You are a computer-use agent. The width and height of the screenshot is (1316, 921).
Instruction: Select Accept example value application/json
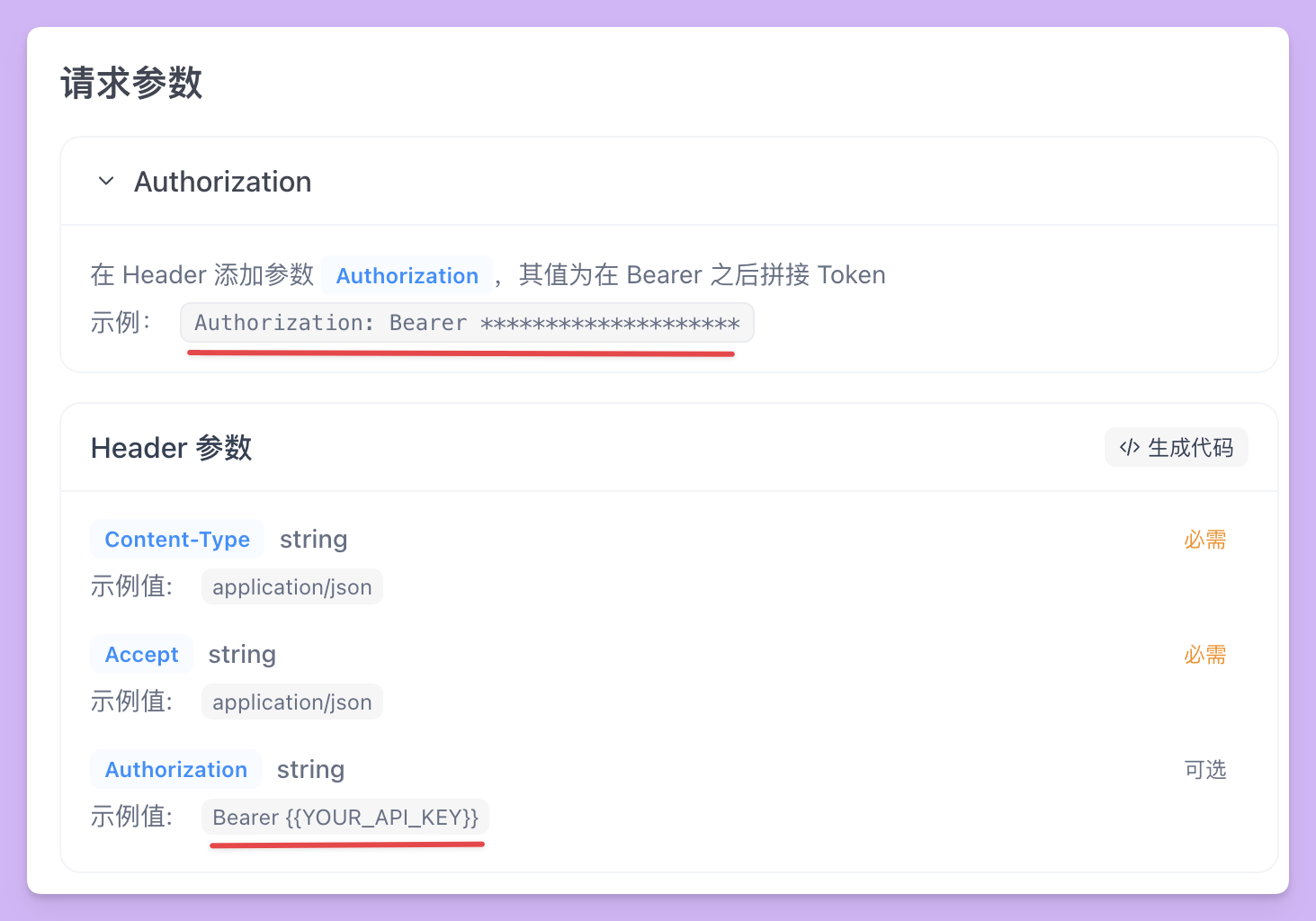pos(292,702)
